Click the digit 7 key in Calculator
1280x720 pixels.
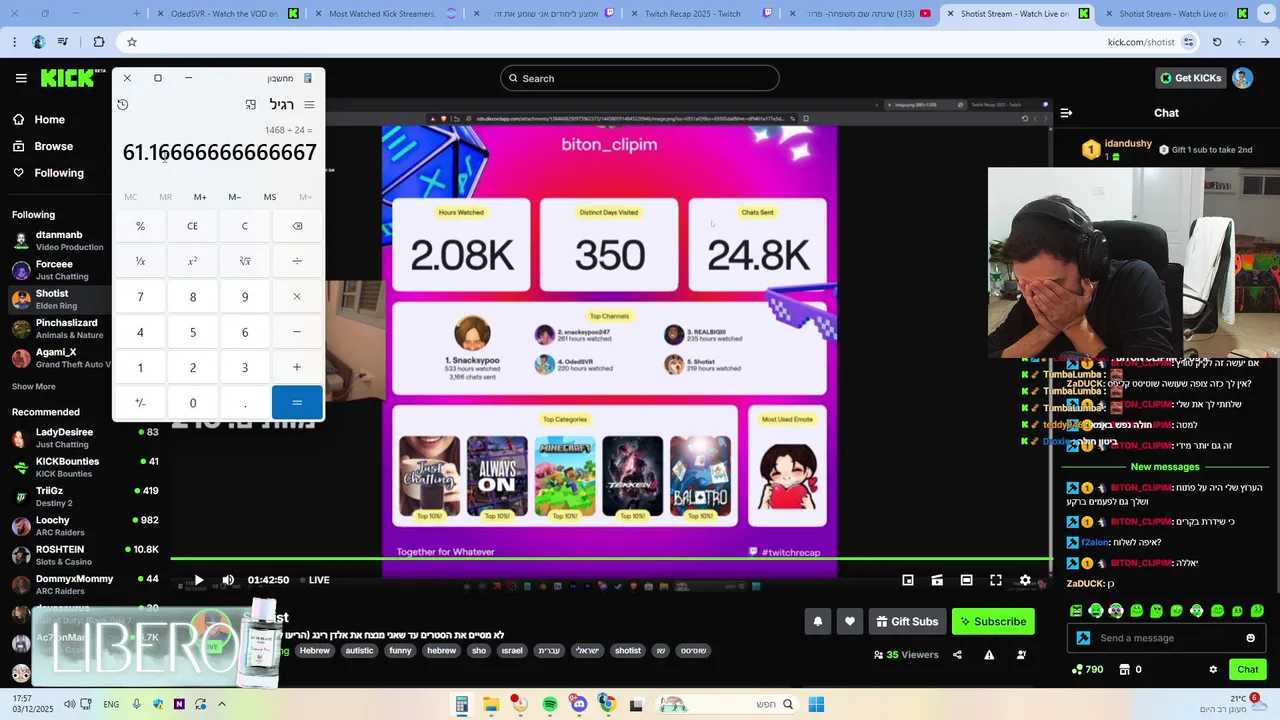pos(140,297)
